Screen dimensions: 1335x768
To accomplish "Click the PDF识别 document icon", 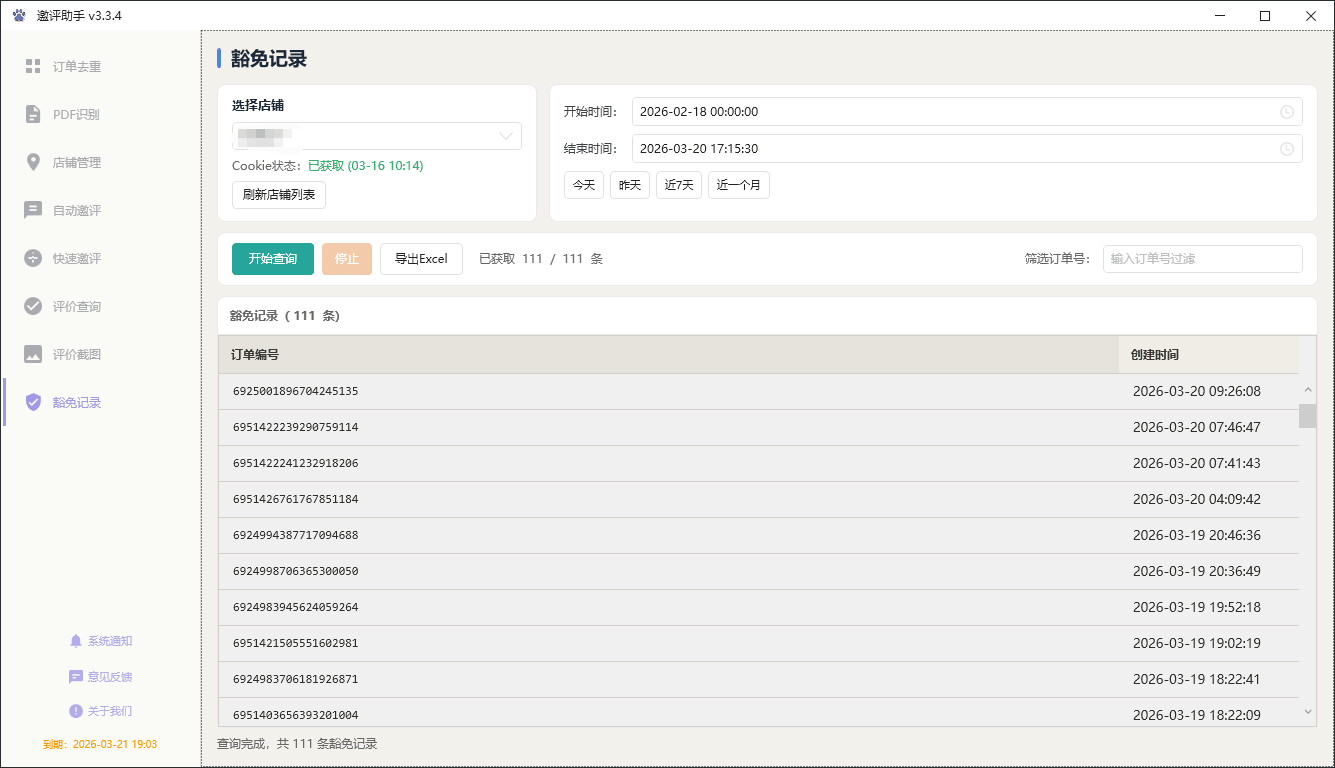I will [33, 115].
